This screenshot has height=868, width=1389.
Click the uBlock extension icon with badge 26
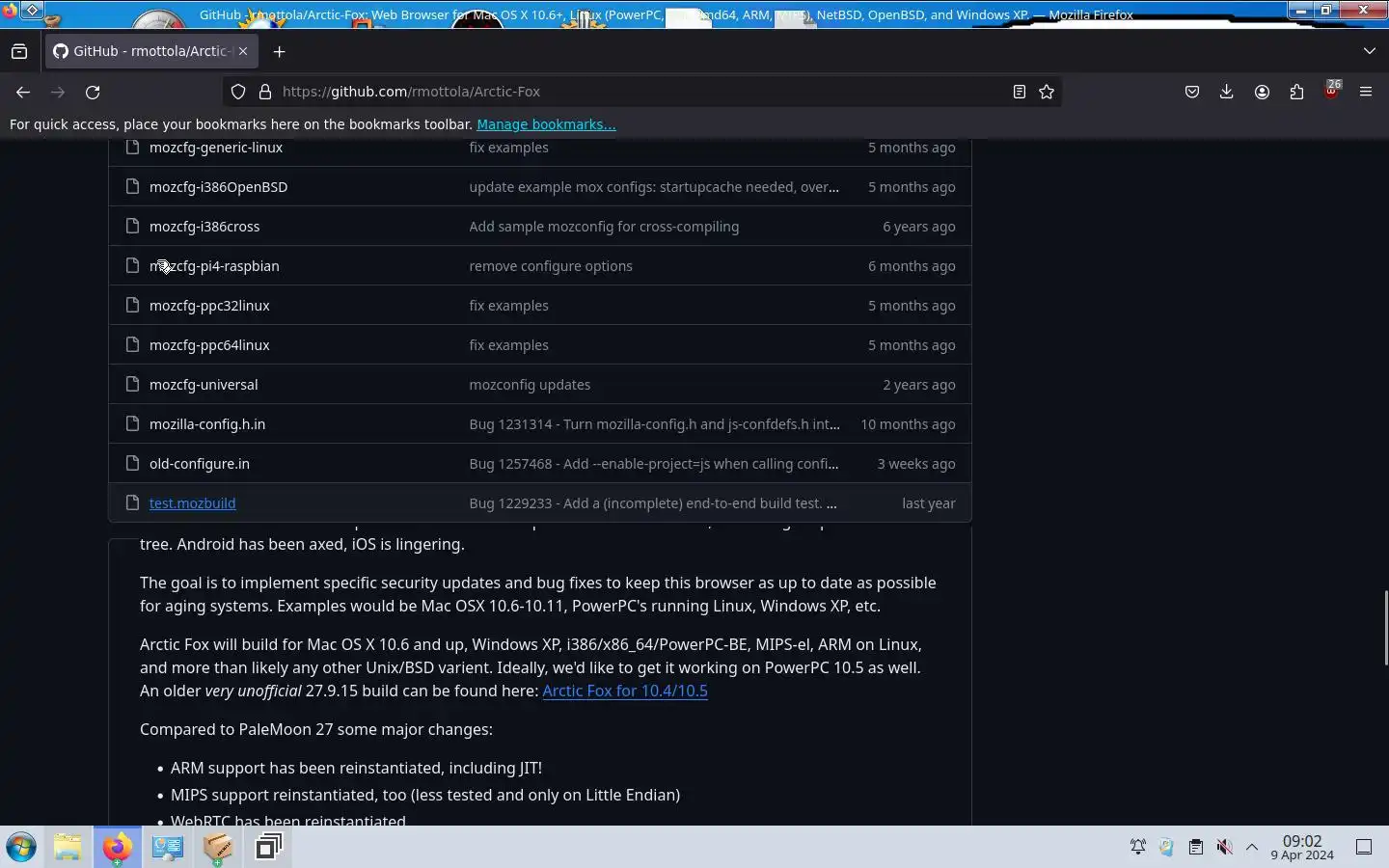click(1331, 92)
